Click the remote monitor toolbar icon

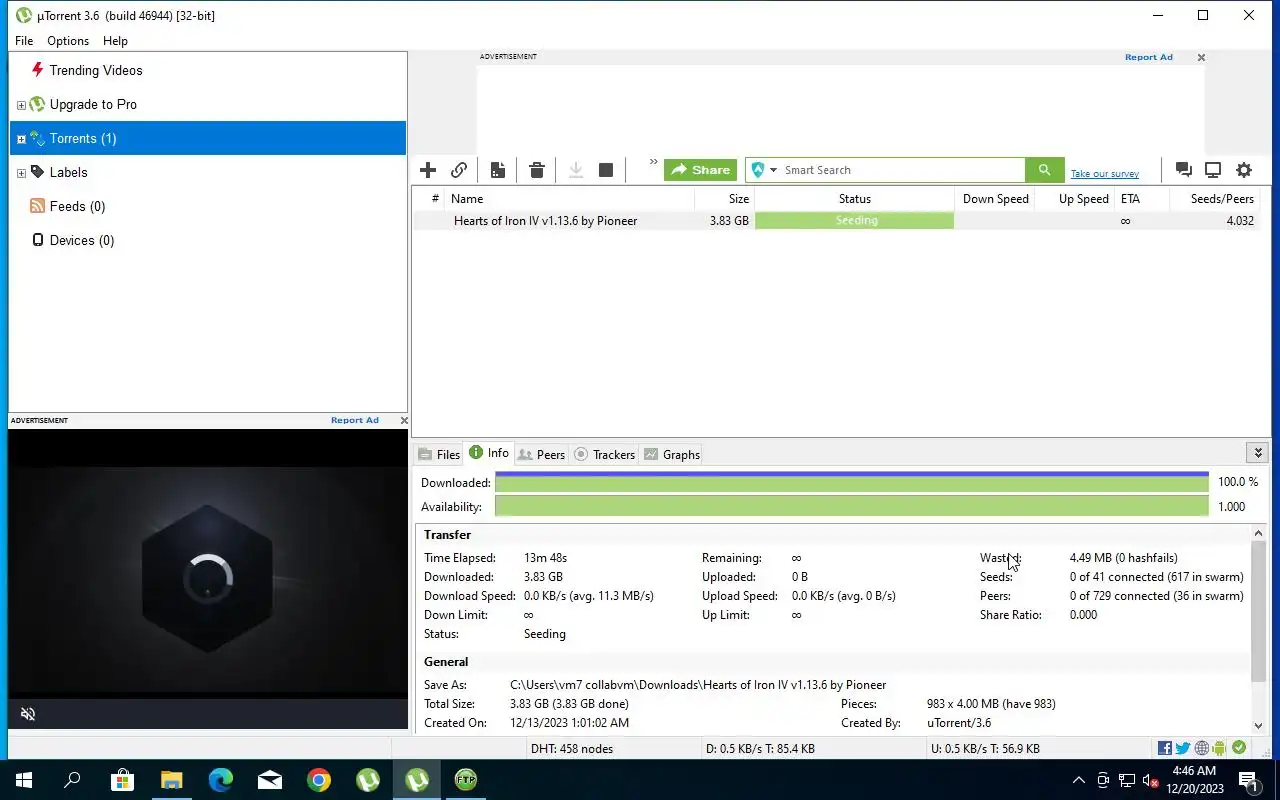click(x=1213, y=170)
